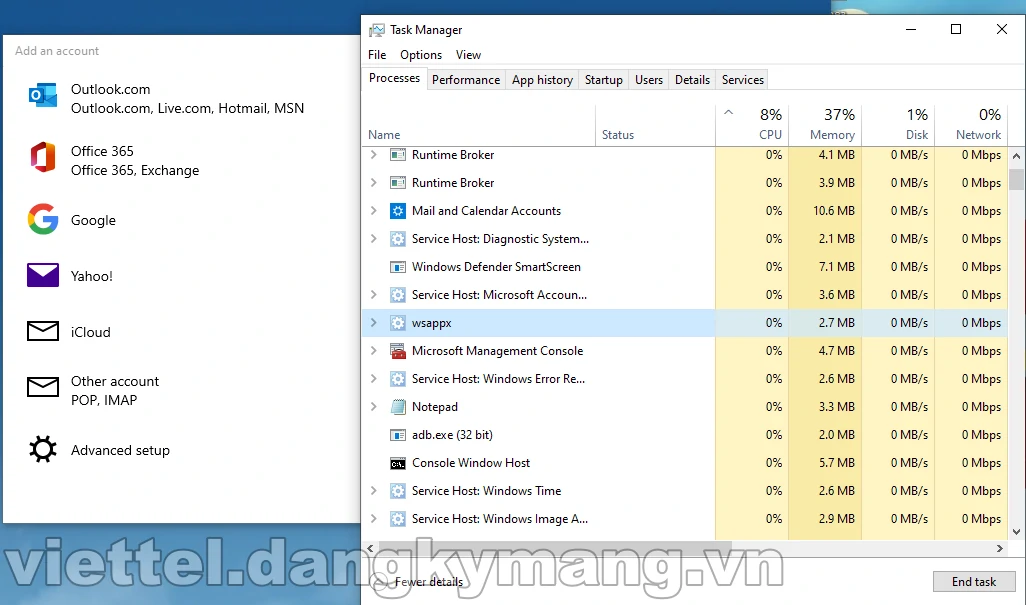
Task: Switch to the Performance tab
Action: [466, 80]
